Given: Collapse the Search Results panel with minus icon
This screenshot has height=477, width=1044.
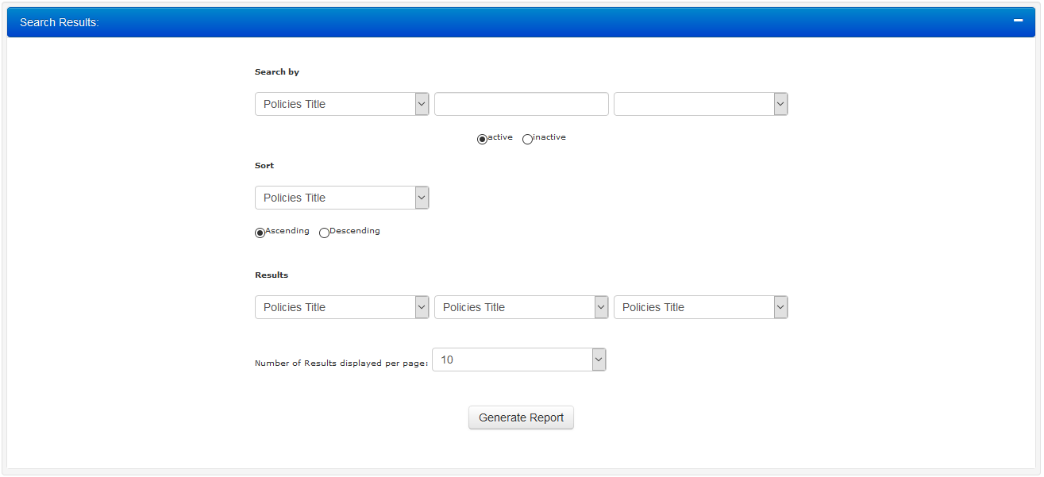Looking at the screenshot, I should (1018, 21).
